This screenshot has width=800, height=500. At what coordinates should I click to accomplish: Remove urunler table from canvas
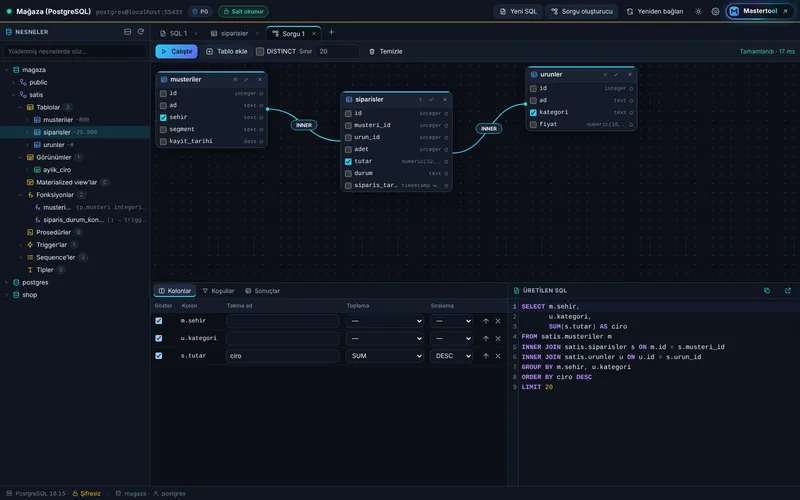tap(630, 74)
